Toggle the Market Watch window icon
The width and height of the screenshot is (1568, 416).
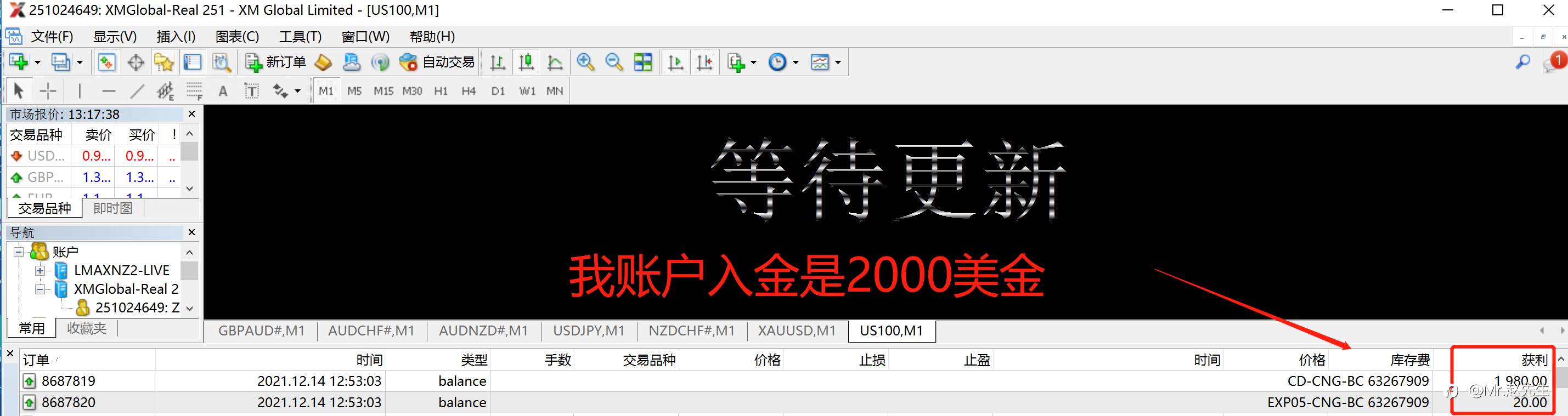pyautogui.click(x=106, y=62)
